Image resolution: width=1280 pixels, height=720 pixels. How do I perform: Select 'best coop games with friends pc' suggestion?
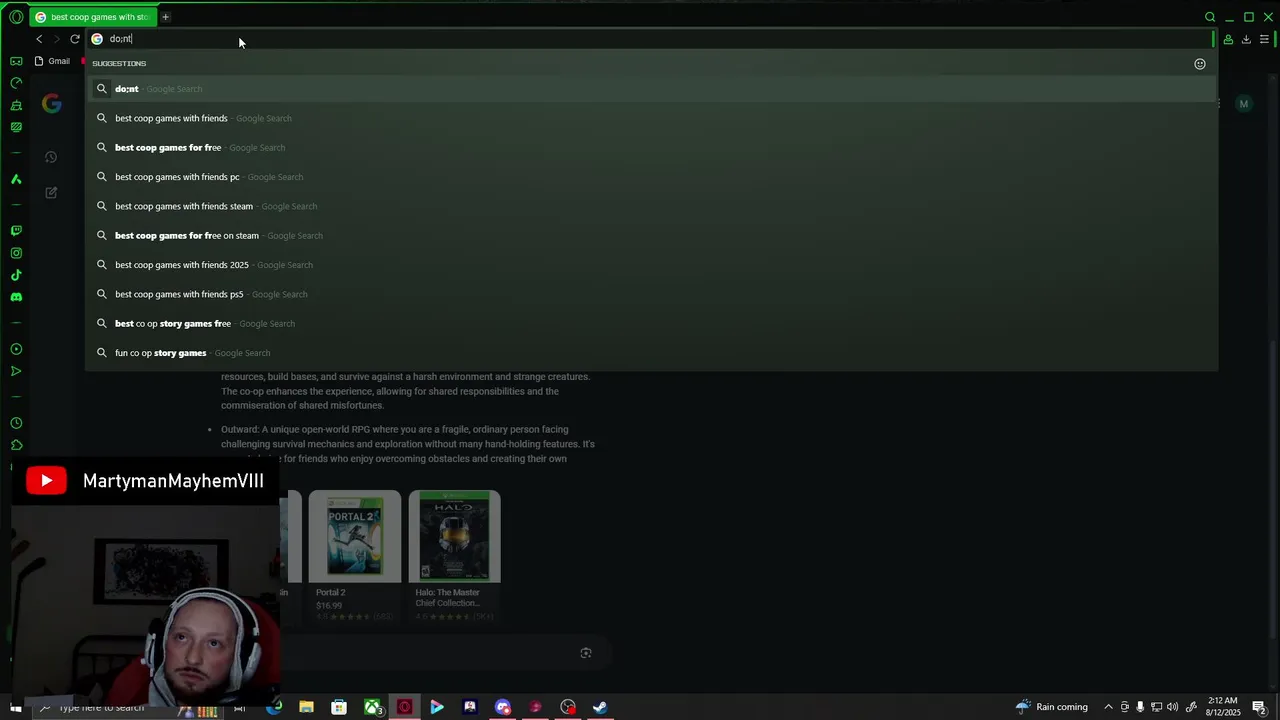pos(651,177)
